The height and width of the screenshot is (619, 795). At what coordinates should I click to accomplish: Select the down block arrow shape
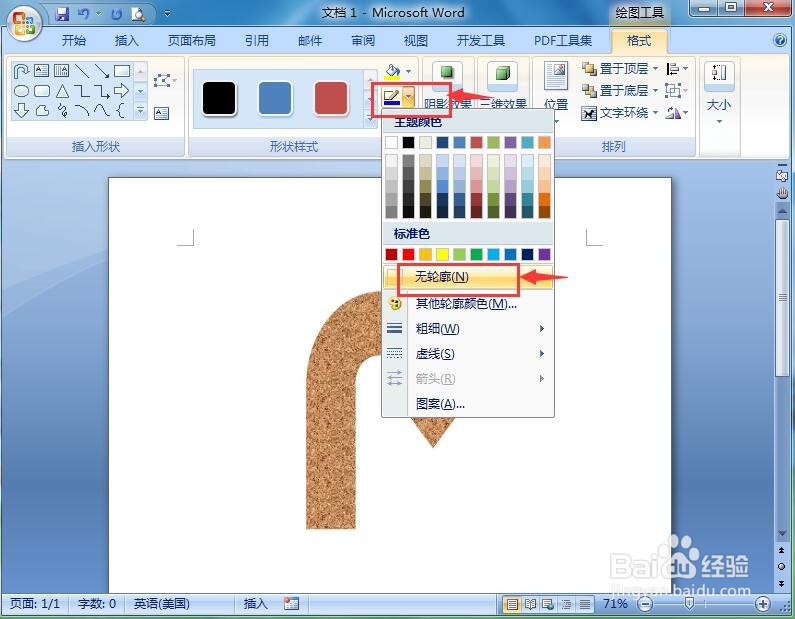pyautogui.click(x=21, y=110)
